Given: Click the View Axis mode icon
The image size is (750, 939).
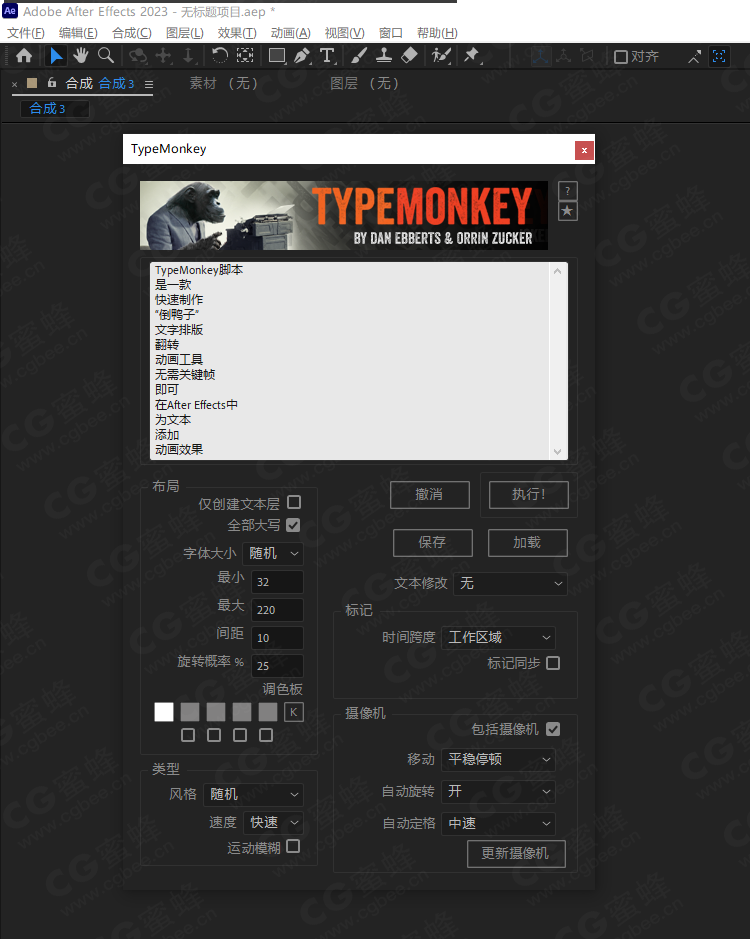Looking at the screenshot, I should (587, 56).
